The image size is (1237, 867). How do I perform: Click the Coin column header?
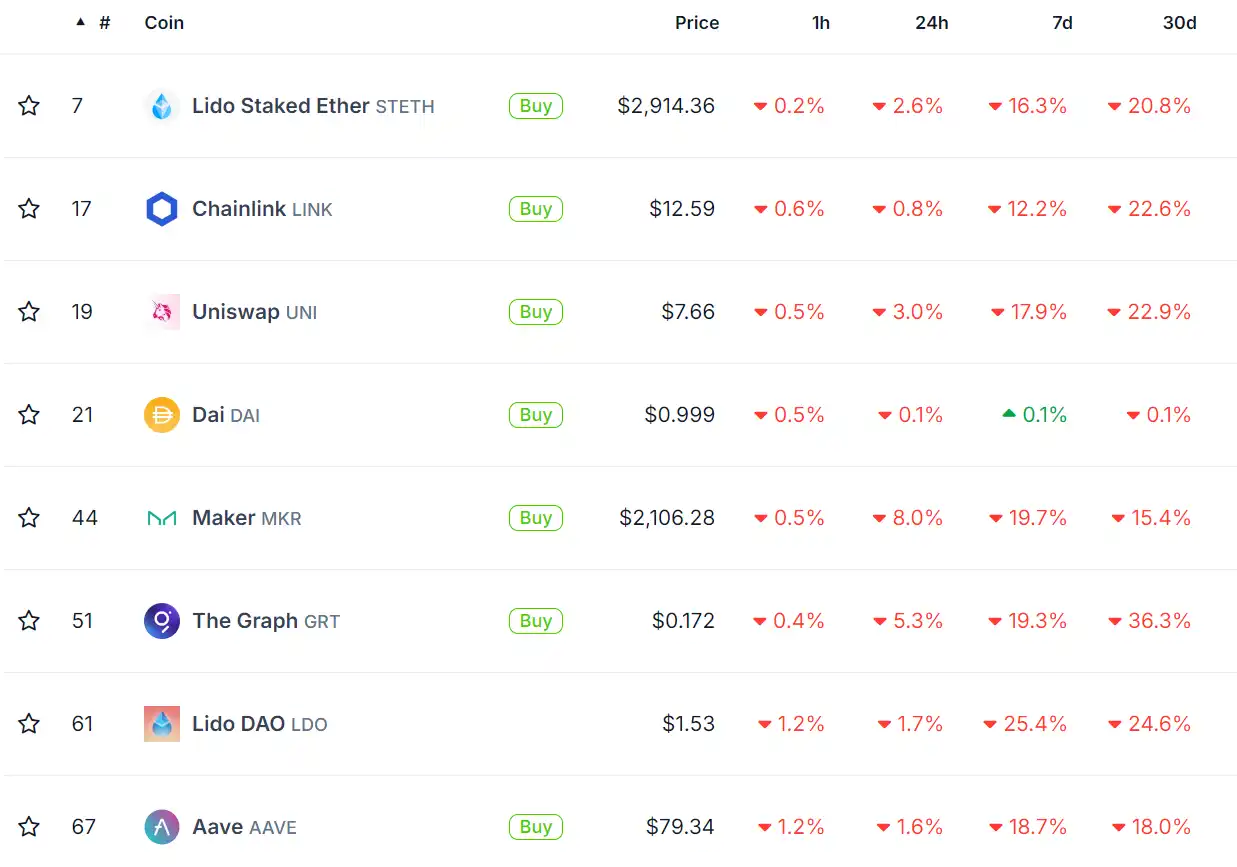coord(164,22)
